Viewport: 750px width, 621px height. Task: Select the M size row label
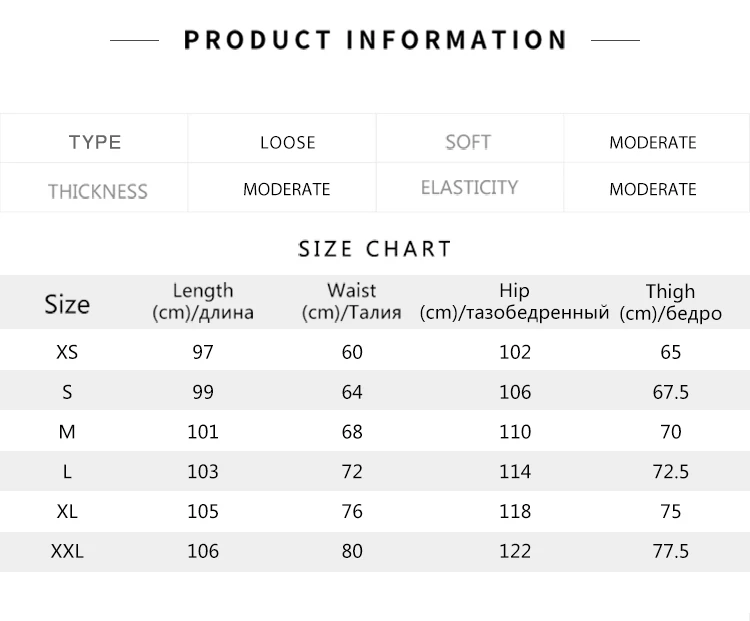[x=67, y=432]
